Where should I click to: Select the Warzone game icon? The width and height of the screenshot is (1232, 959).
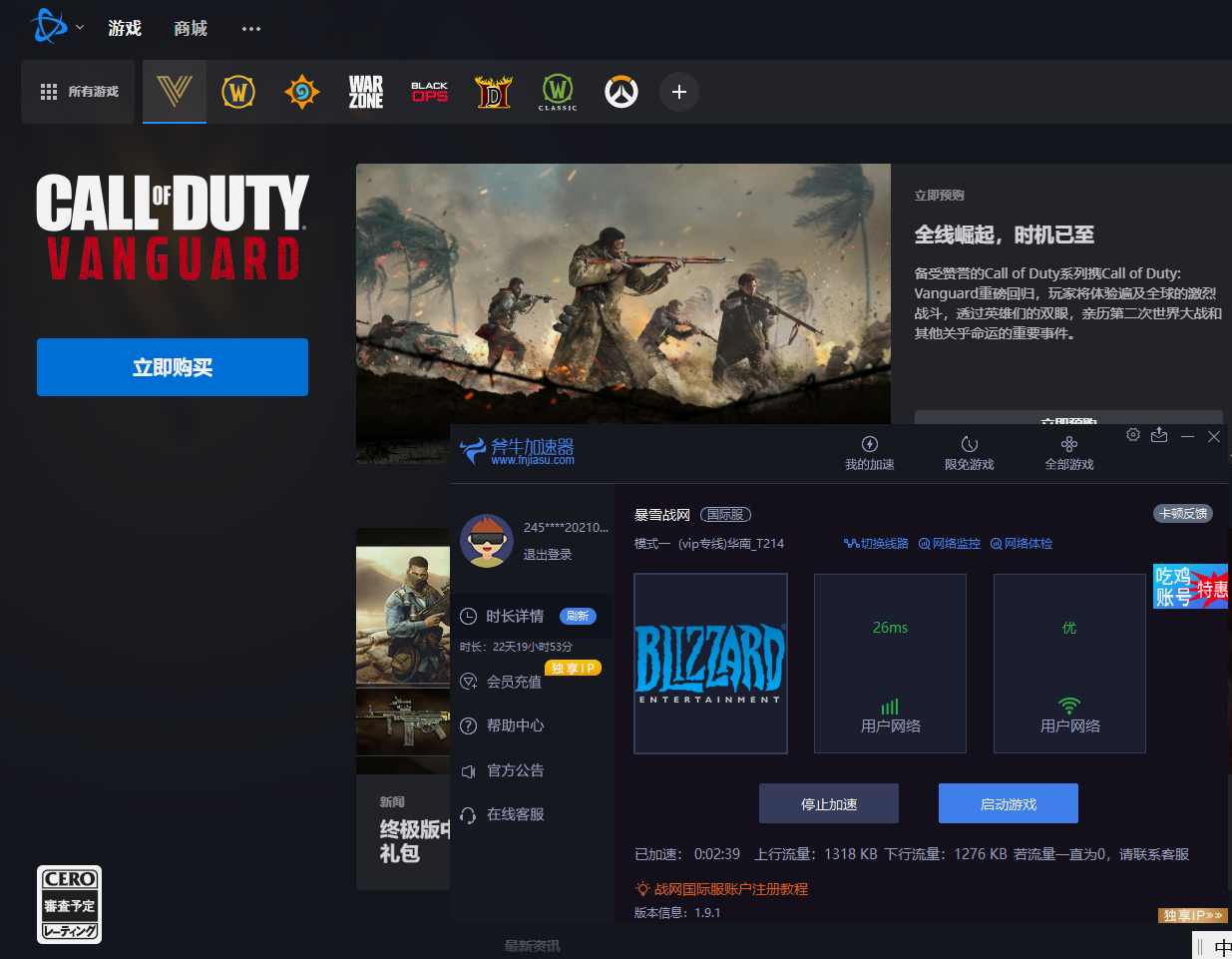366,92
